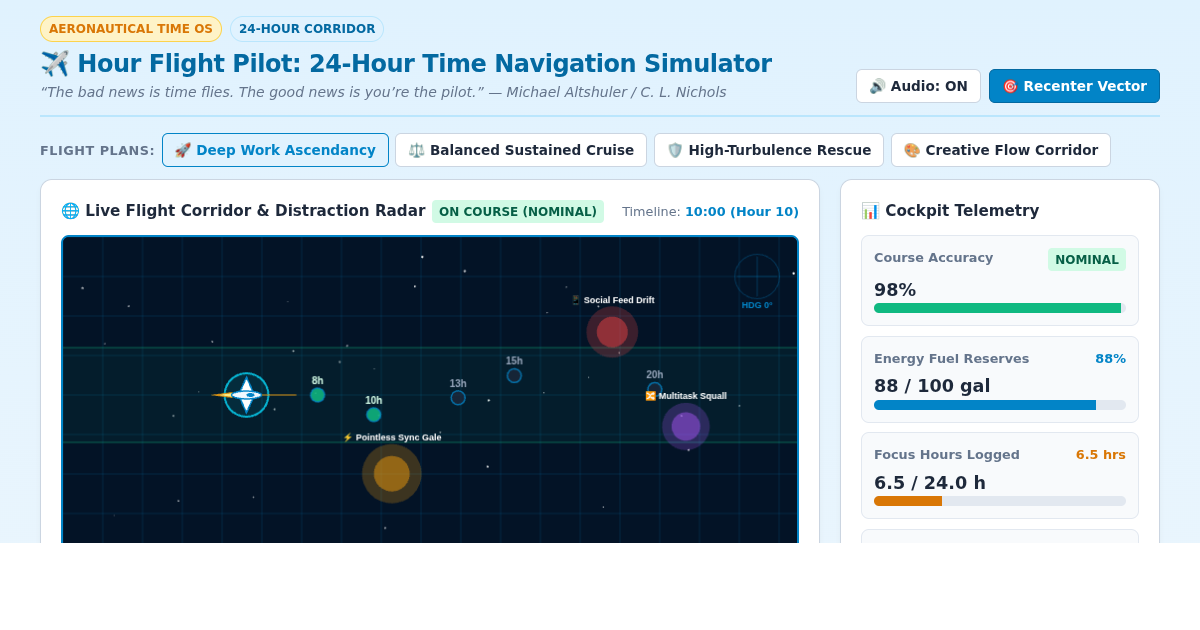This screenshot has height=630, width=1200.
Task: Click the Course Accuracy progress bar
Action: (x=1000, y=308)
